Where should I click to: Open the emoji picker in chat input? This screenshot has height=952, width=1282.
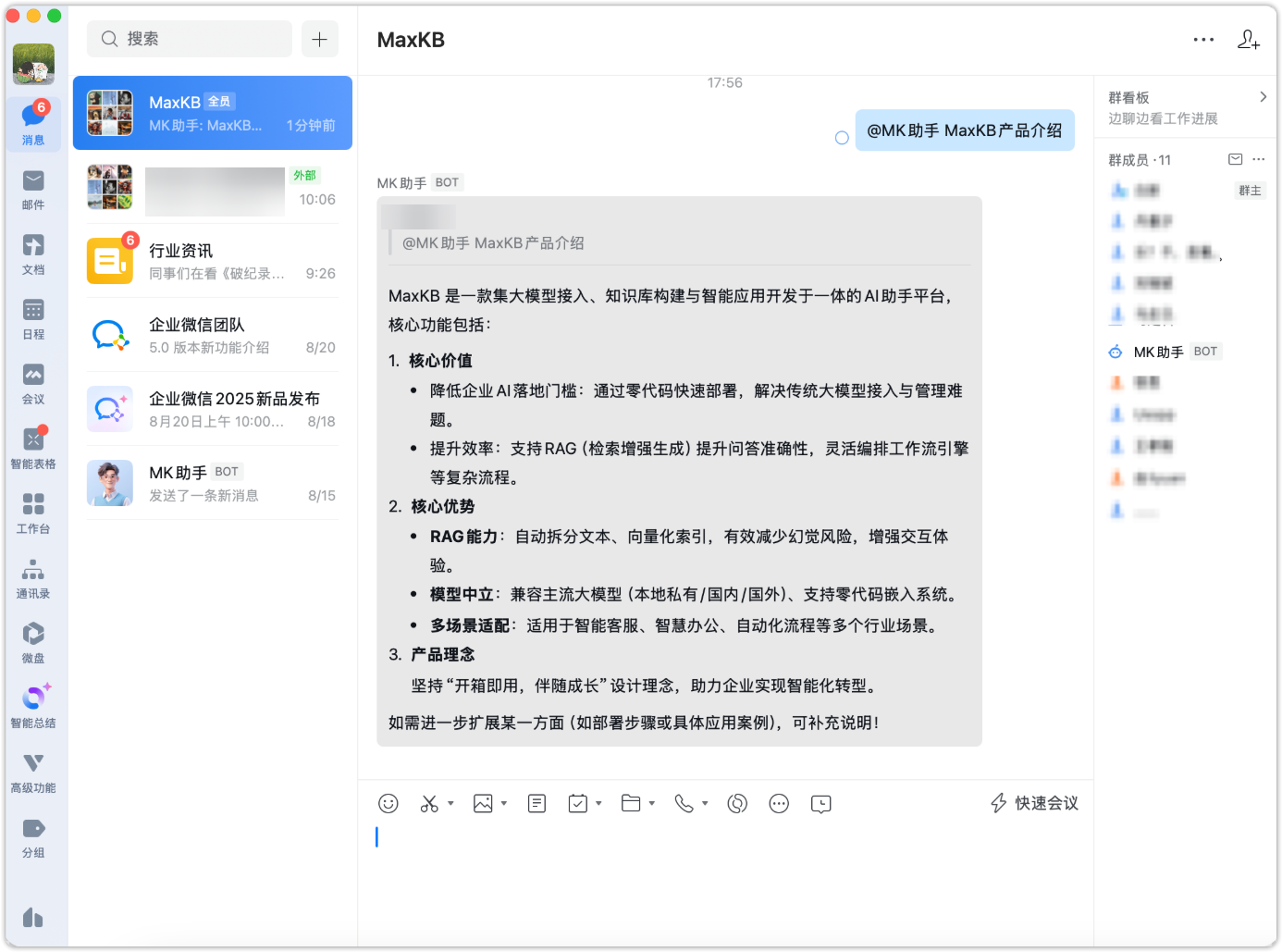388,803
